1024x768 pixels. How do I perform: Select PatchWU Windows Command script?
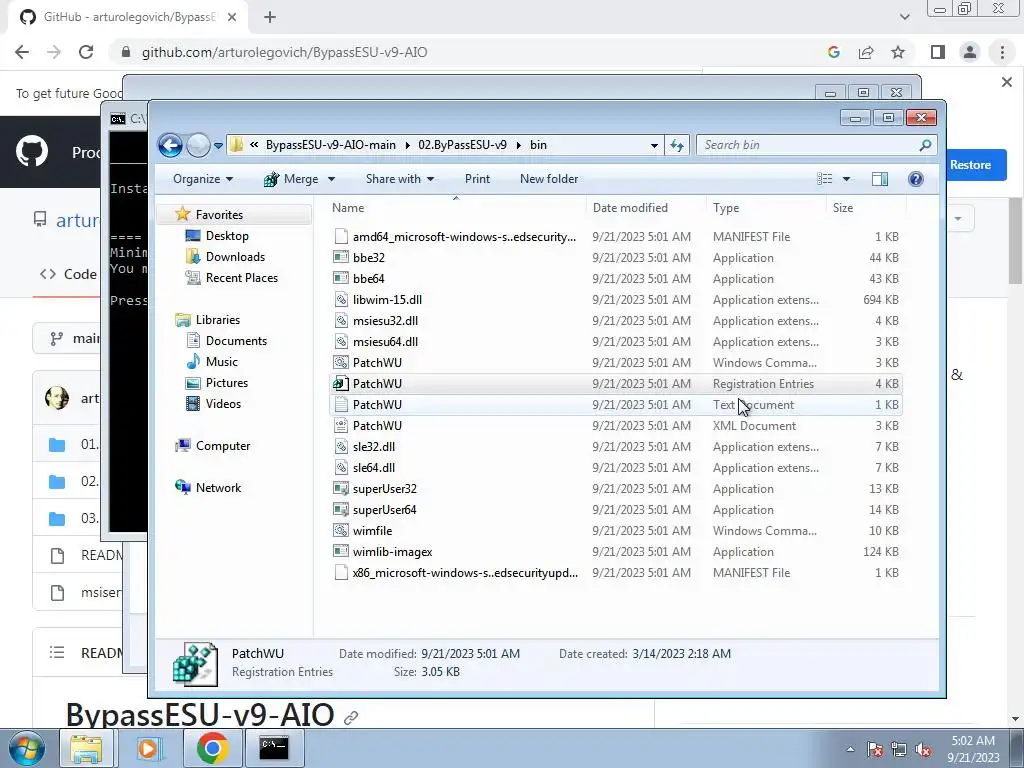616,362
